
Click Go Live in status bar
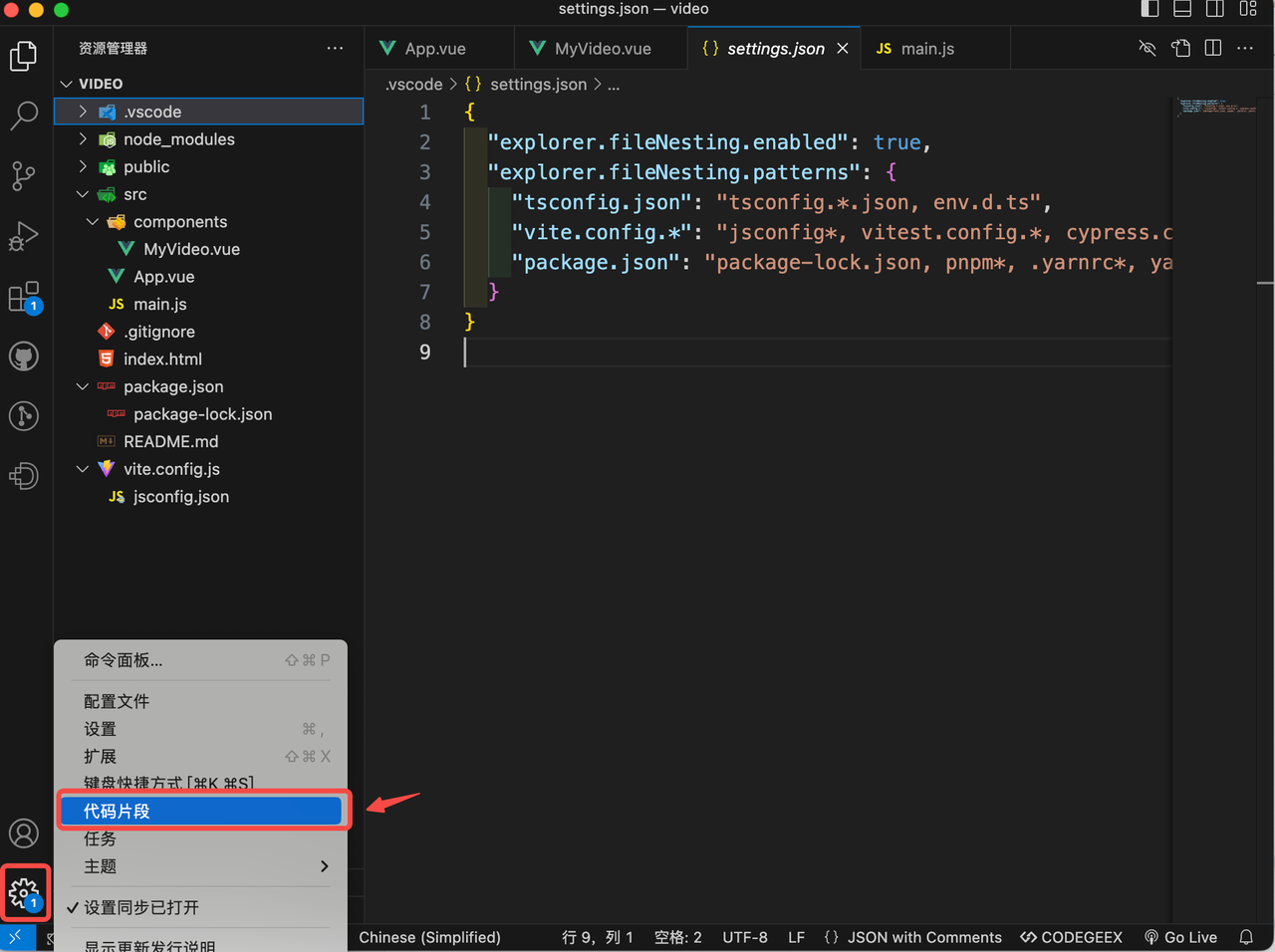(1180, 937)
